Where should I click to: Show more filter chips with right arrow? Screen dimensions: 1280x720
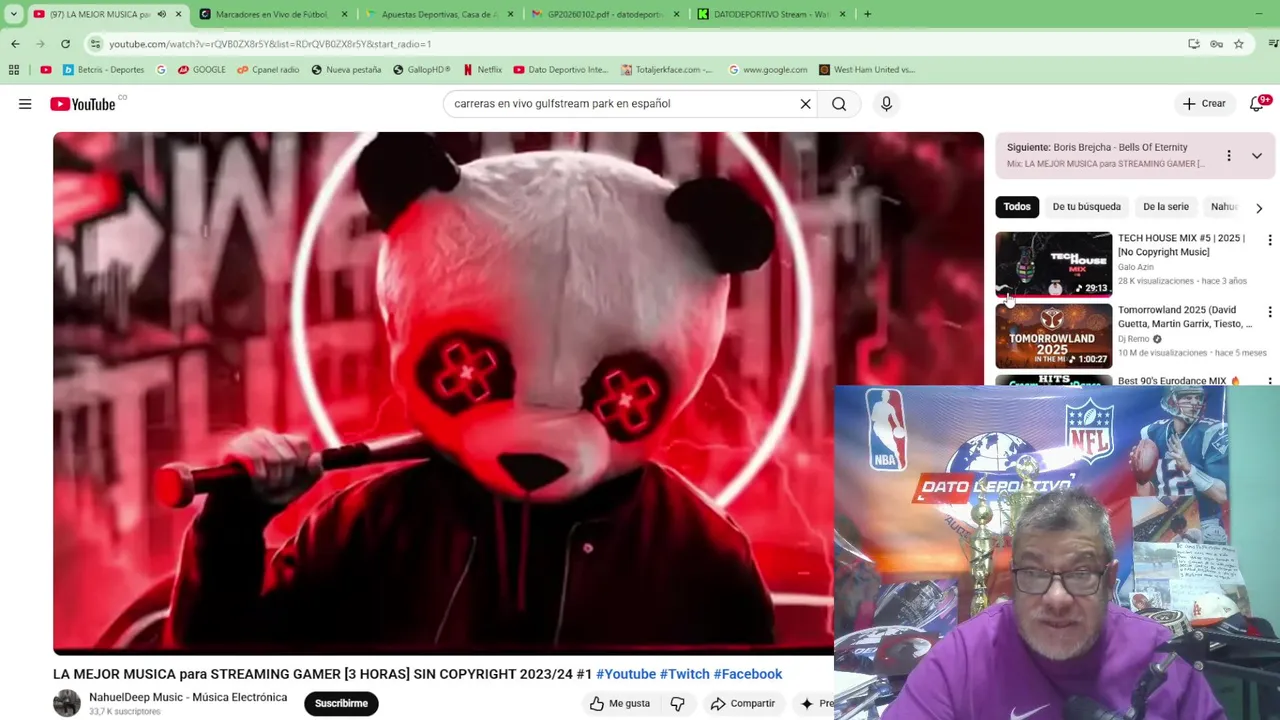coord(1259,208)
